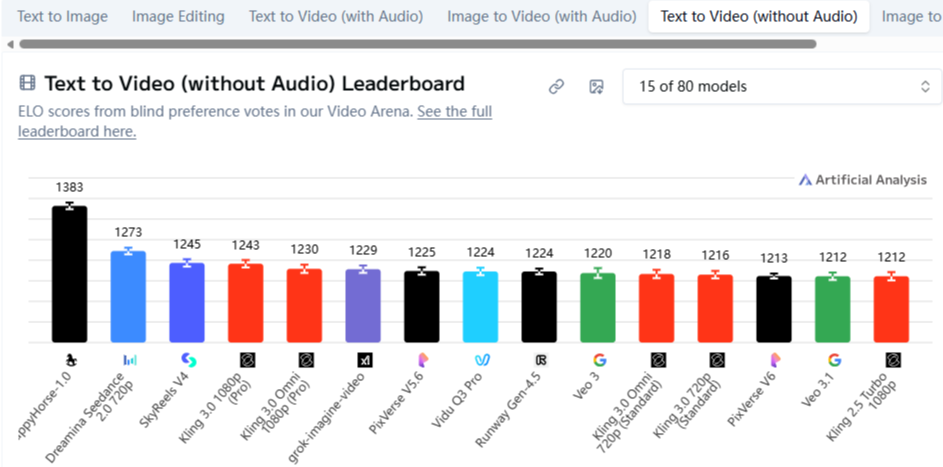Click the cyan Vidu Q3 Pro bar

point(481,306)
